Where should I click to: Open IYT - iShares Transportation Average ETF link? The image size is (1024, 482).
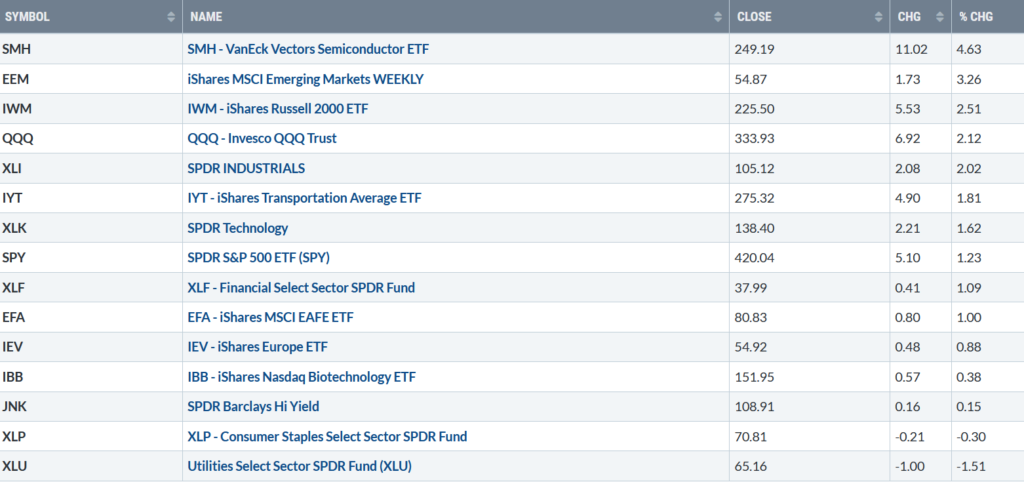pyautogui.click(x=304, y=198)
